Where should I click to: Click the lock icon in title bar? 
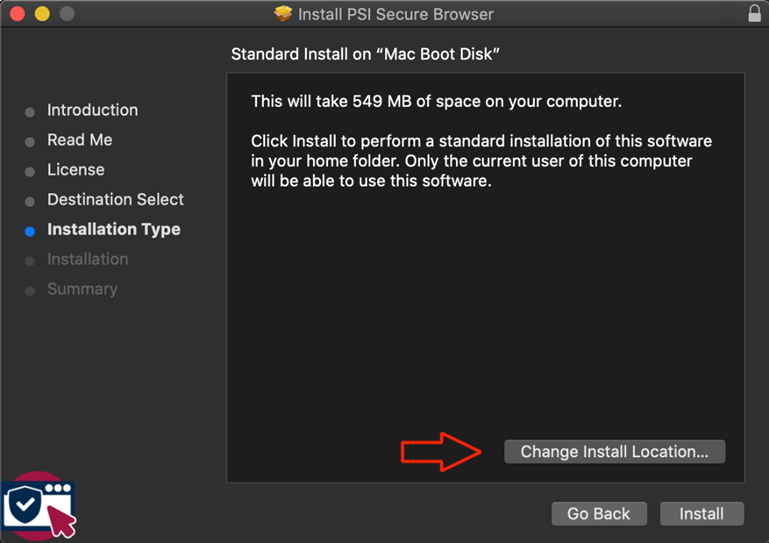754,13
